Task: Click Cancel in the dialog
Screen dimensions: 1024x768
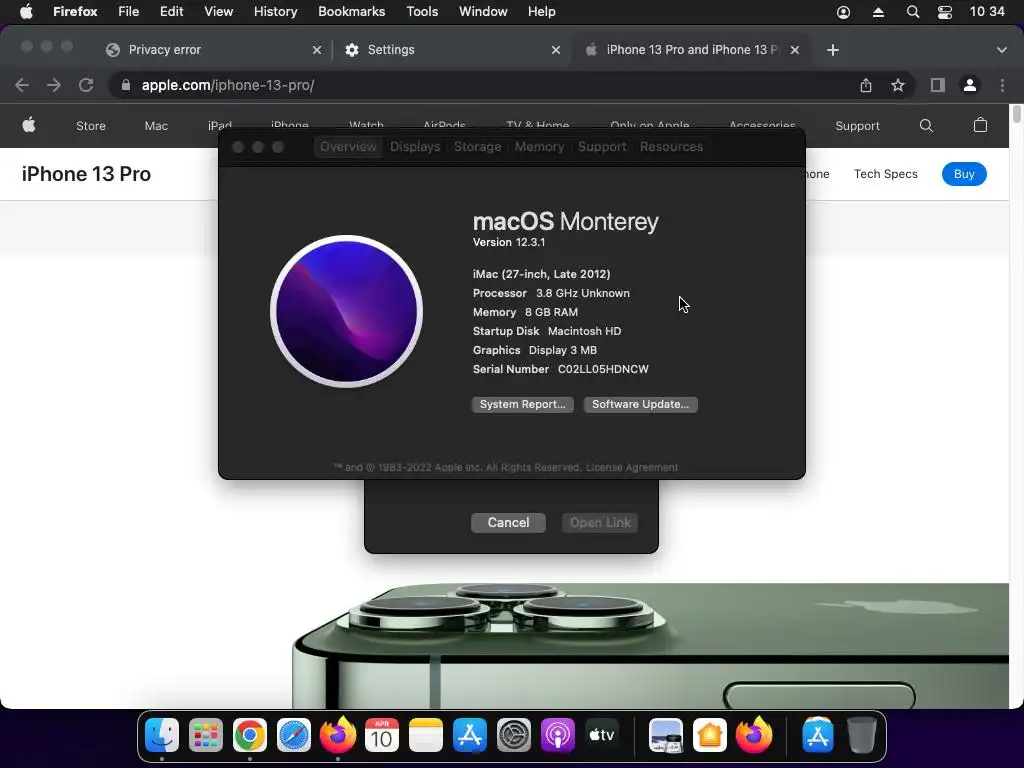Action: [x=508, y=522]
